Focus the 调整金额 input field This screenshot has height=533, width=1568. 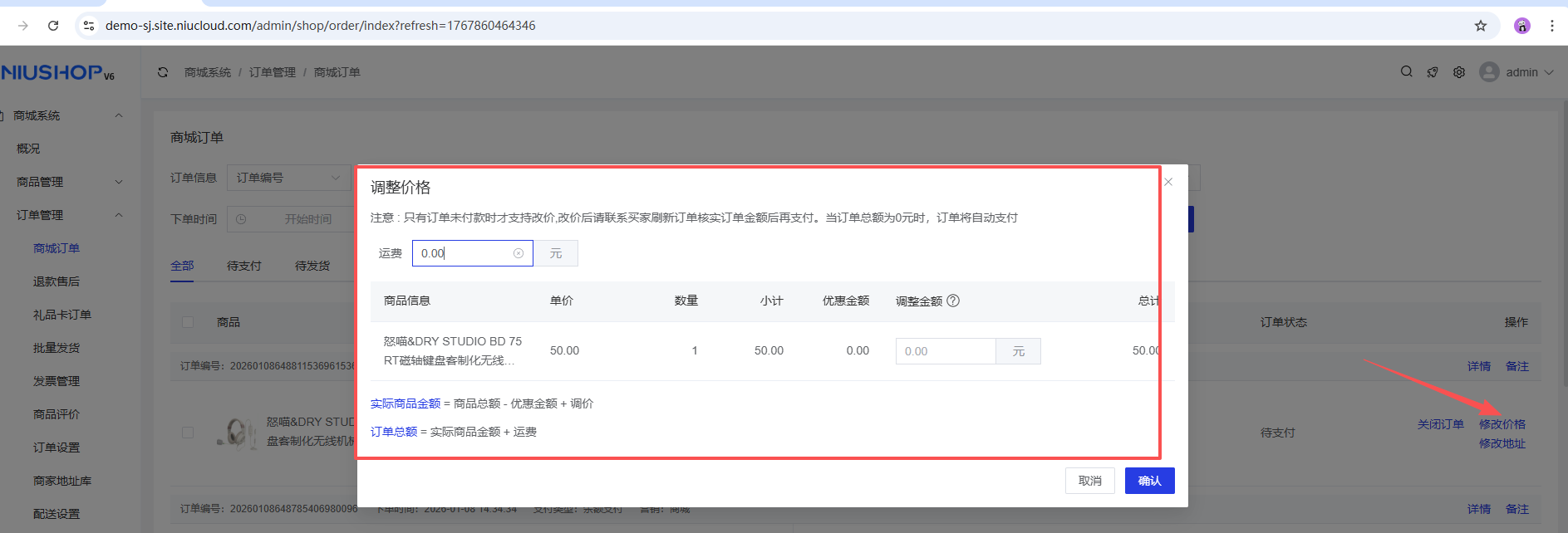coord(945,351)
